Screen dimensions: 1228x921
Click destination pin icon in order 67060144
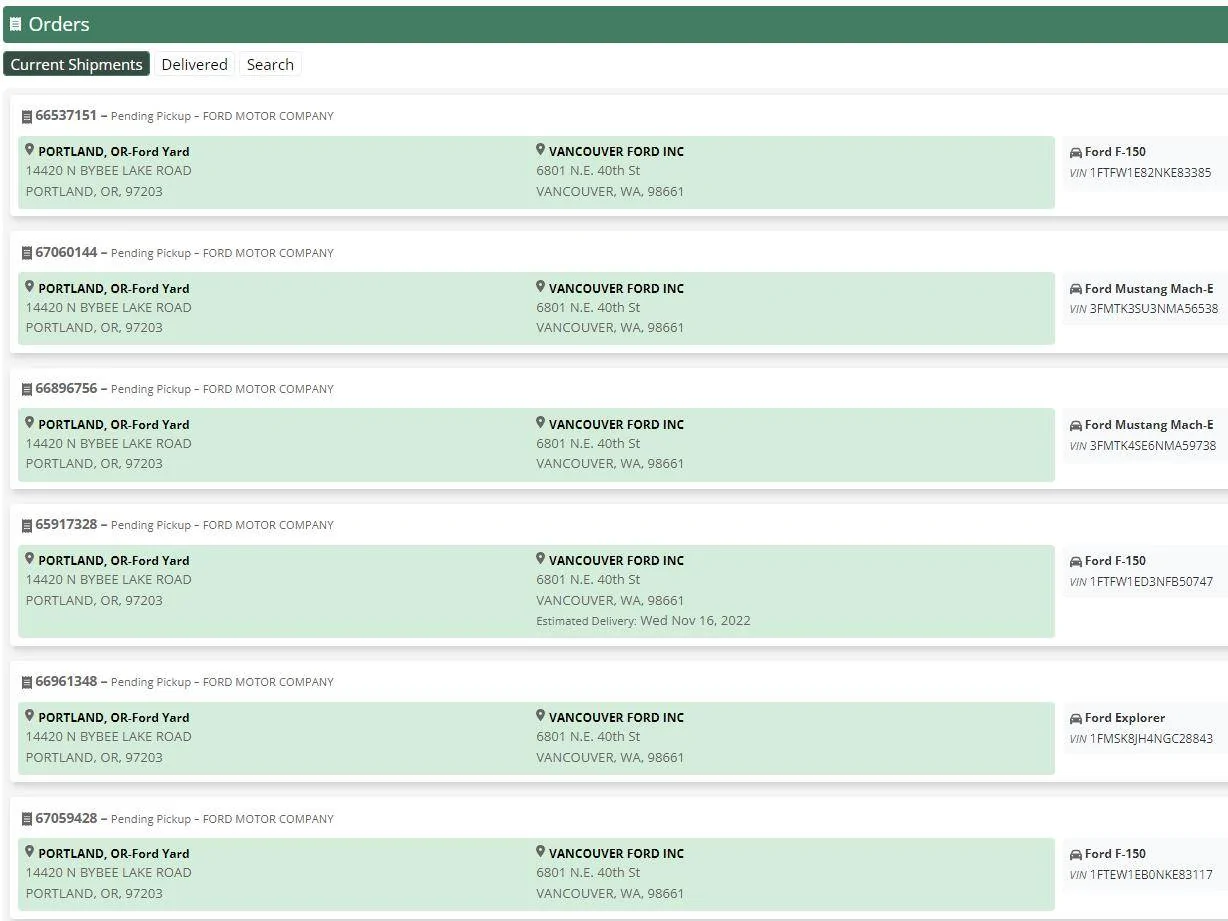[540, 287]
